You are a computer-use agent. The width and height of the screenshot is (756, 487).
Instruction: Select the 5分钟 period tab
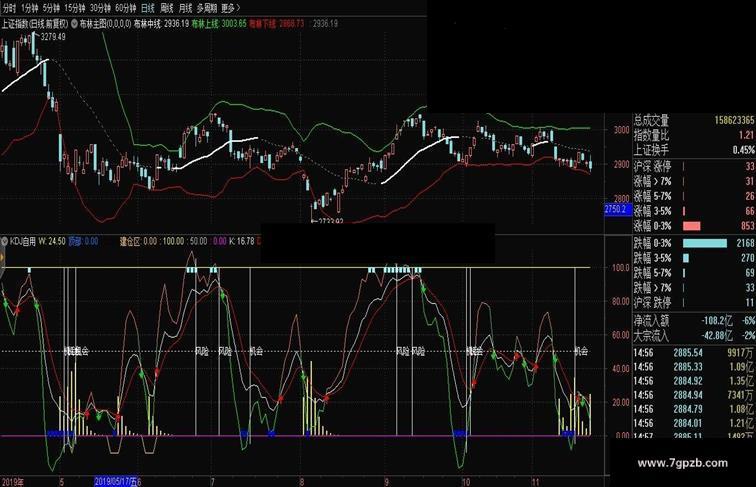(x=51, y=8)
